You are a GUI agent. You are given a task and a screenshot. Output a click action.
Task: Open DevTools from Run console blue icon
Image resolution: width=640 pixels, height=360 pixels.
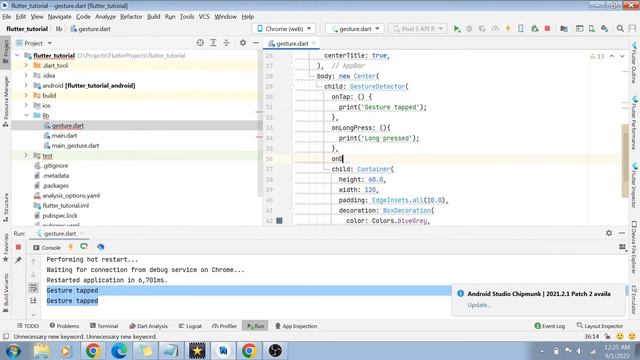[100, 247]
